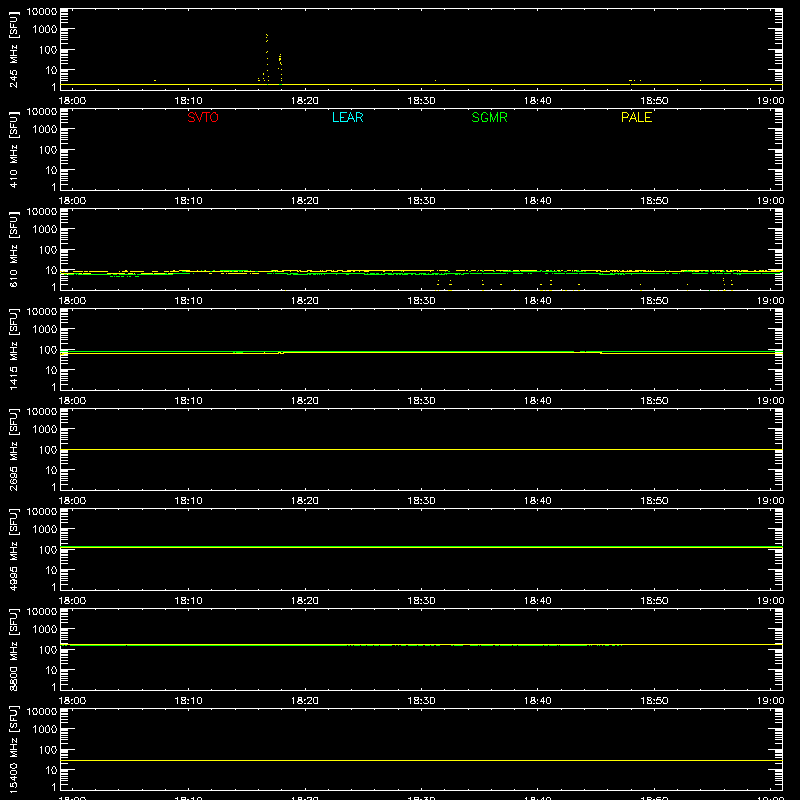Select the 8800 MHz [SFU] axis label
The height and width of the screenshot is (800, 800).
coord(13,650)
